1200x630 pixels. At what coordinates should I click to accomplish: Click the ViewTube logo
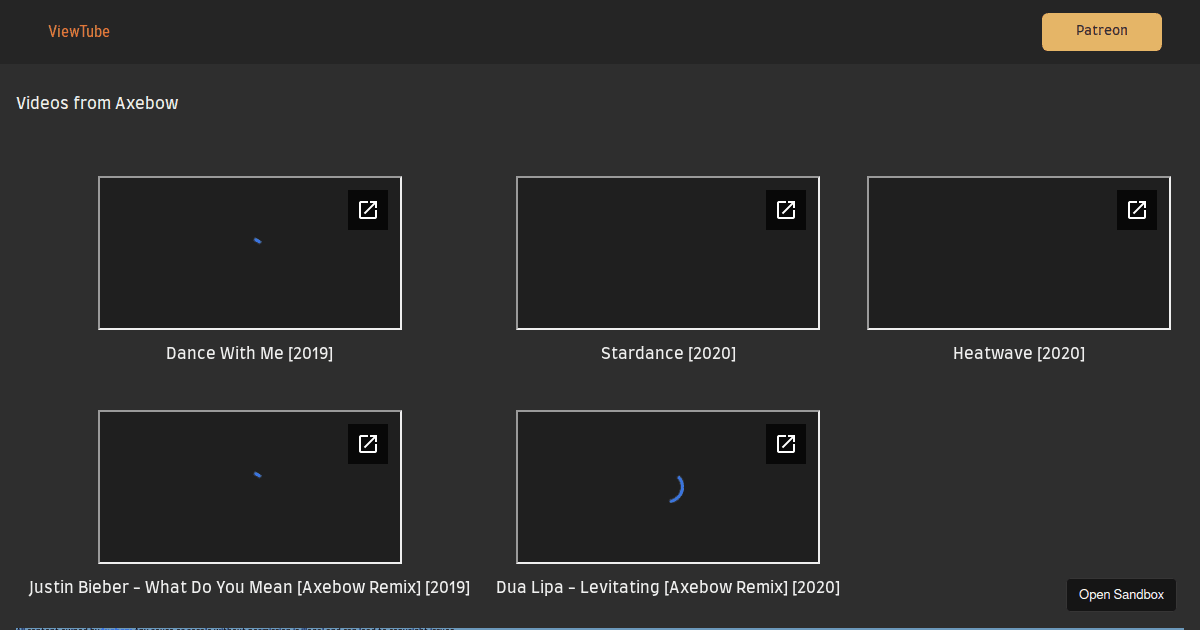point(79,31)
